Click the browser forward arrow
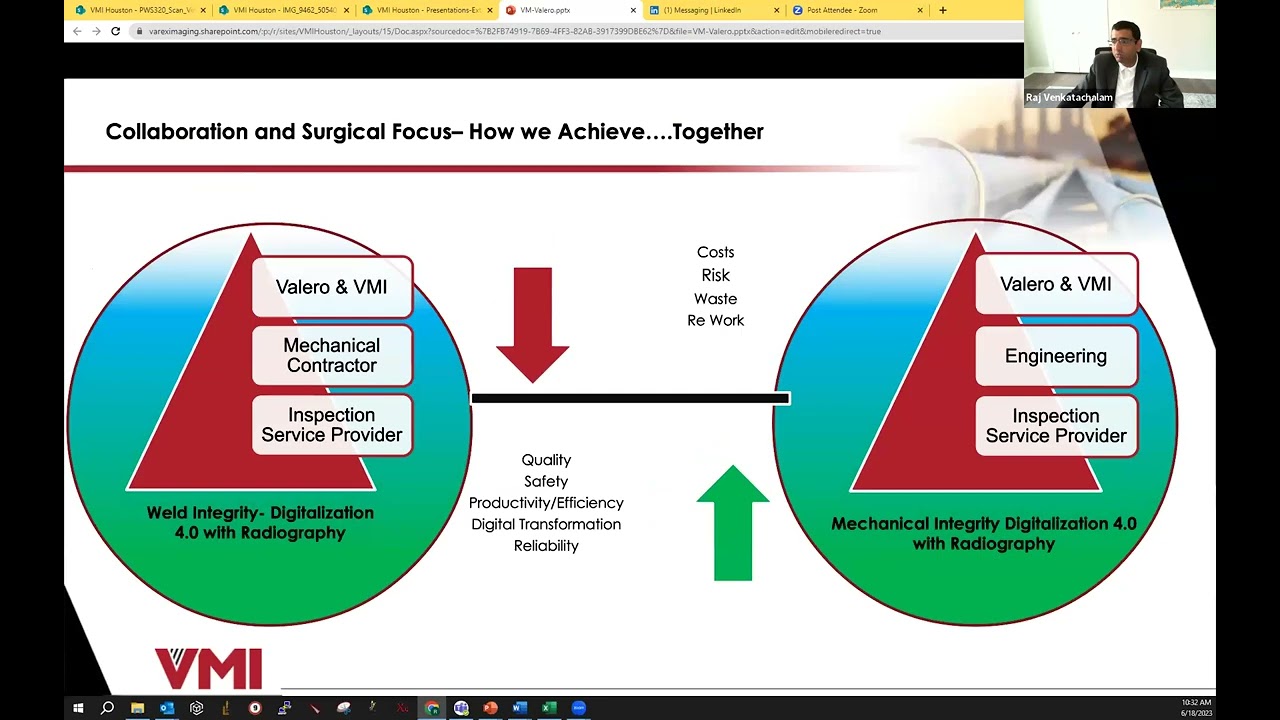Image resolution: width=1280 pixels, height=720 pixels. click(x=96, y=31)
